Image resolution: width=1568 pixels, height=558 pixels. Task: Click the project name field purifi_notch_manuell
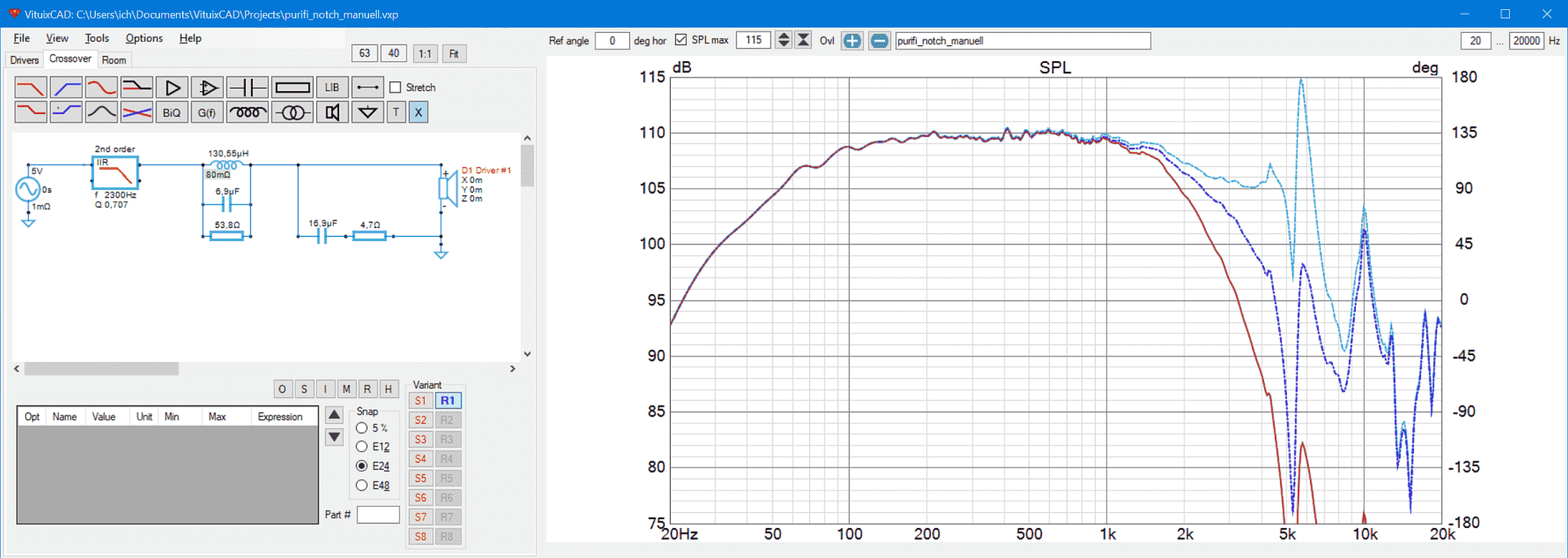[x=1022, y=41]
